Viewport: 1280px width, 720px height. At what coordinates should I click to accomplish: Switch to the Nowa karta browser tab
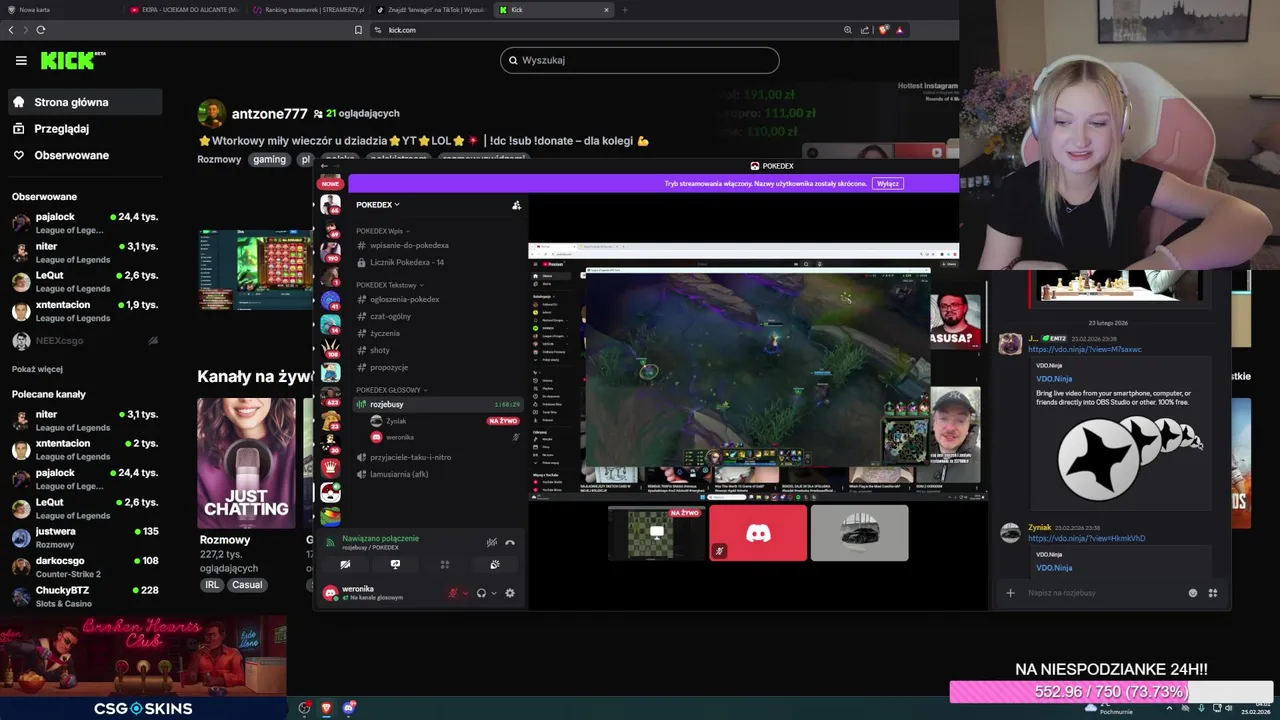(x=60, y=10)
